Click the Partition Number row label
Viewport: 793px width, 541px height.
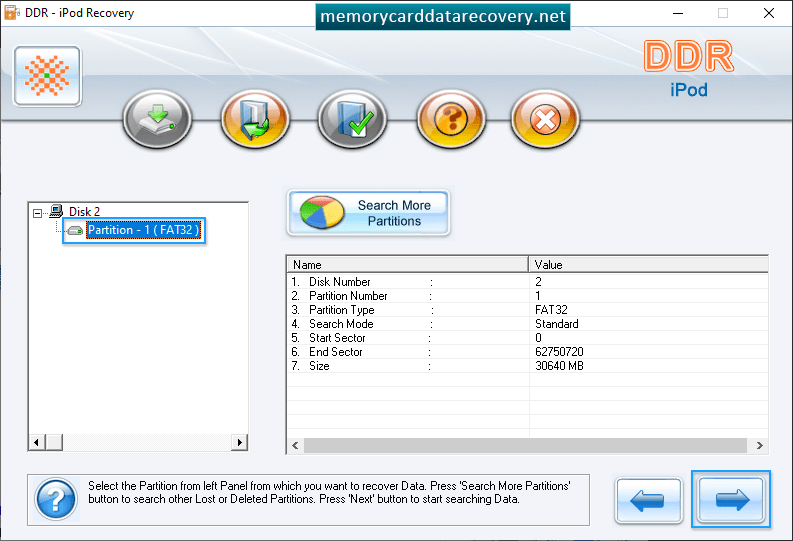click(348, 296)
